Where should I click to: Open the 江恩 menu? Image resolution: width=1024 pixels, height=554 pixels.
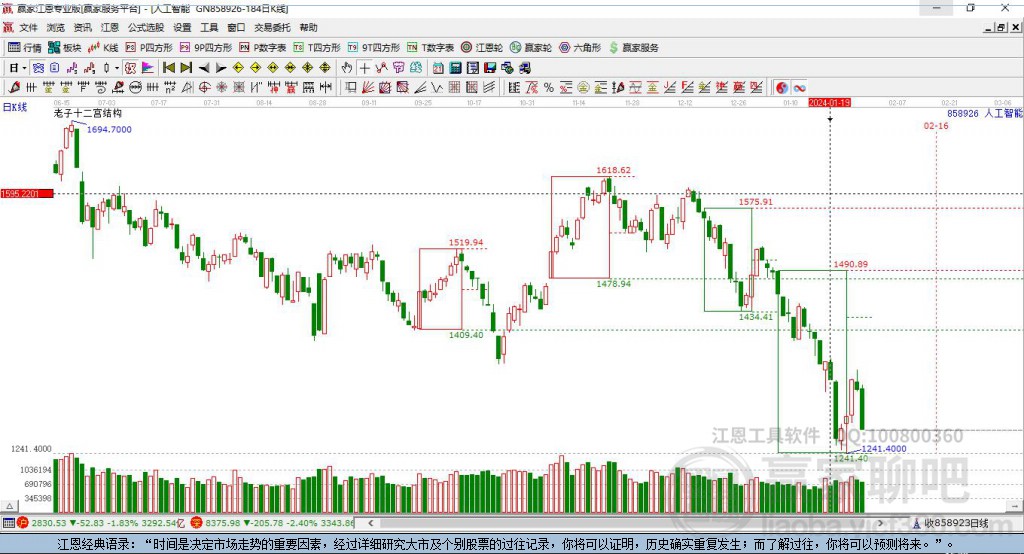[110, 27]
